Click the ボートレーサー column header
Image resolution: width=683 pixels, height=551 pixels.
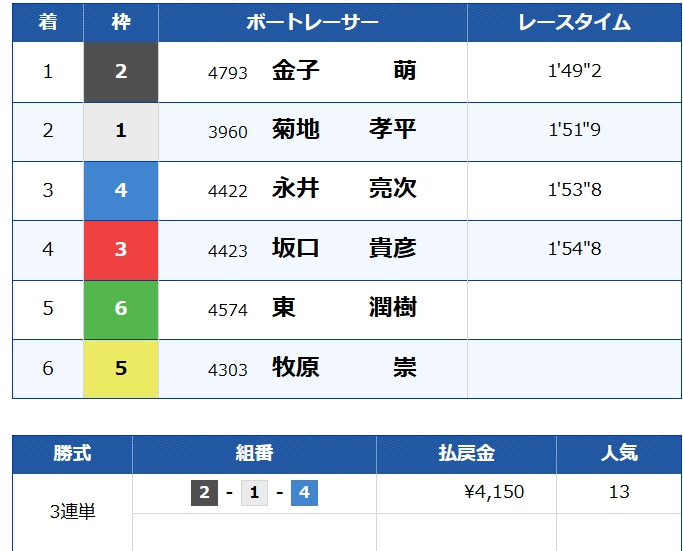(312, 22)
